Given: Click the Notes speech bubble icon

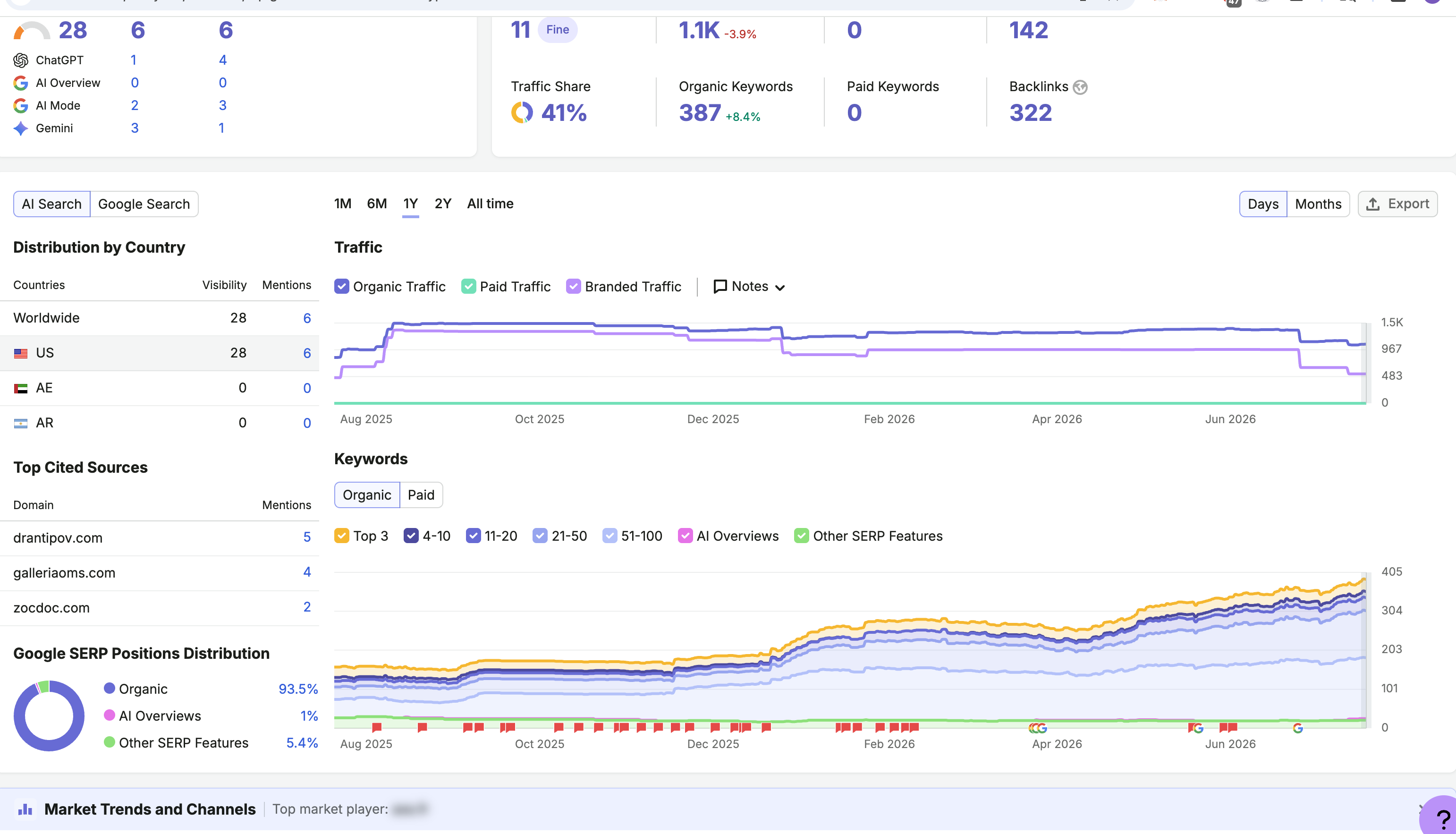Looking at the screenshot, I should pos(720,286).
